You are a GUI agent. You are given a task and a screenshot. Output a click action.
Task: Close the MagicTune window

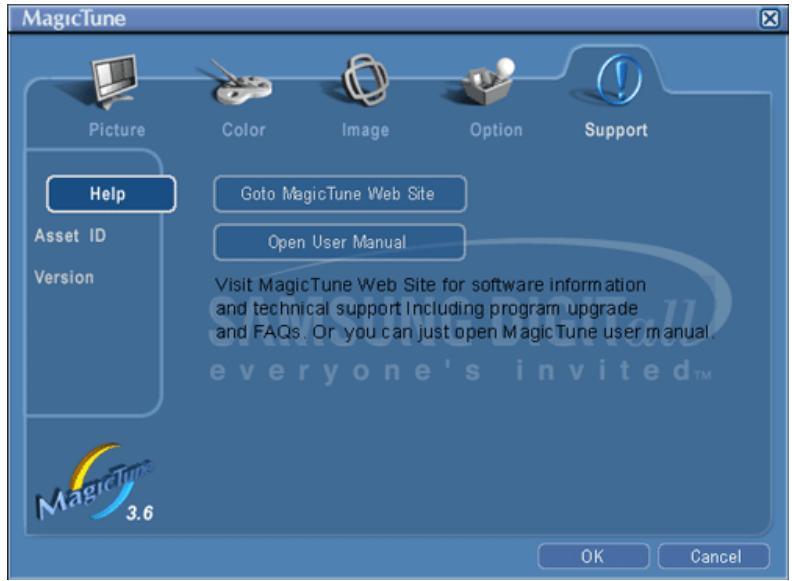(x=770, y=19)
